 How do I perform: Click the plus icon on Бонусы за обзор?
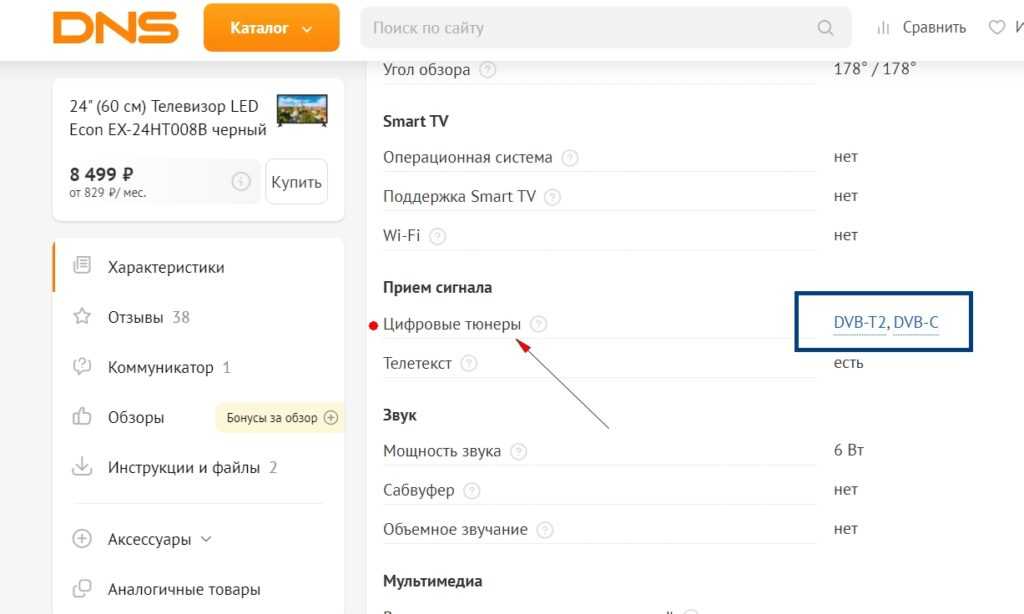pos(331,418)
